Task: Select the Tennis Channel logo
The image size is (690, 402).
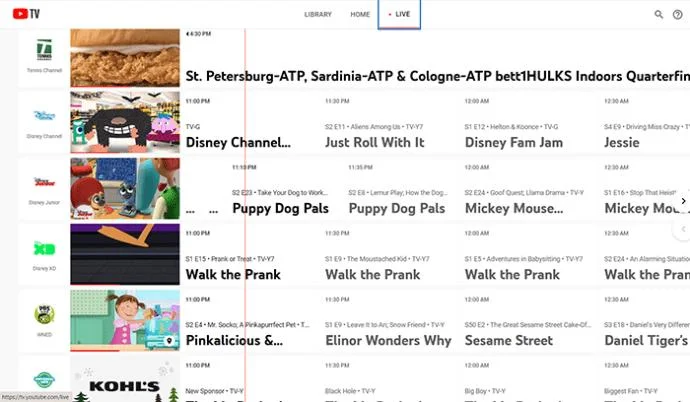Action: pos(44,49)
